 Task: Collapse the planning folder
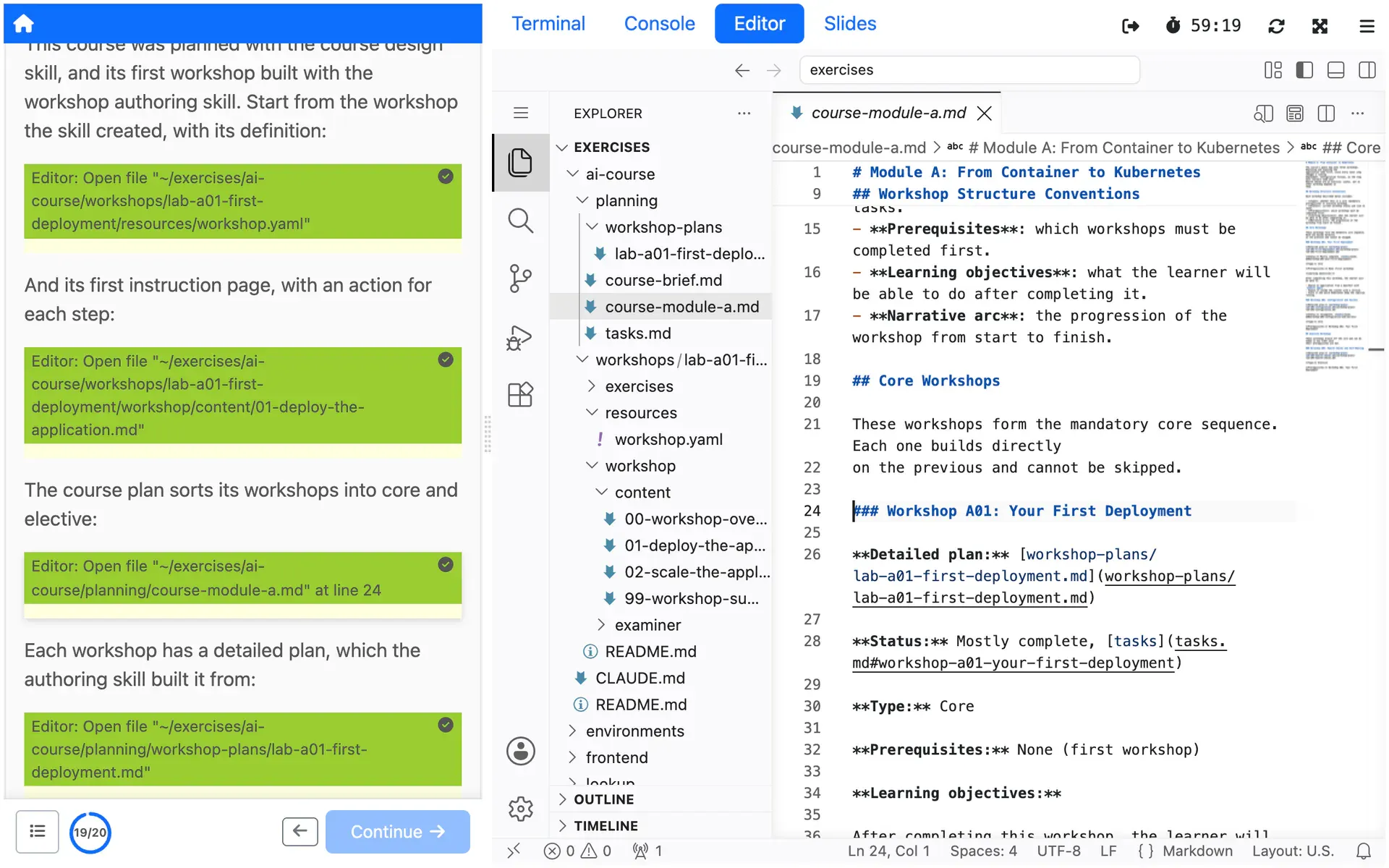click(x=582, y=200)
